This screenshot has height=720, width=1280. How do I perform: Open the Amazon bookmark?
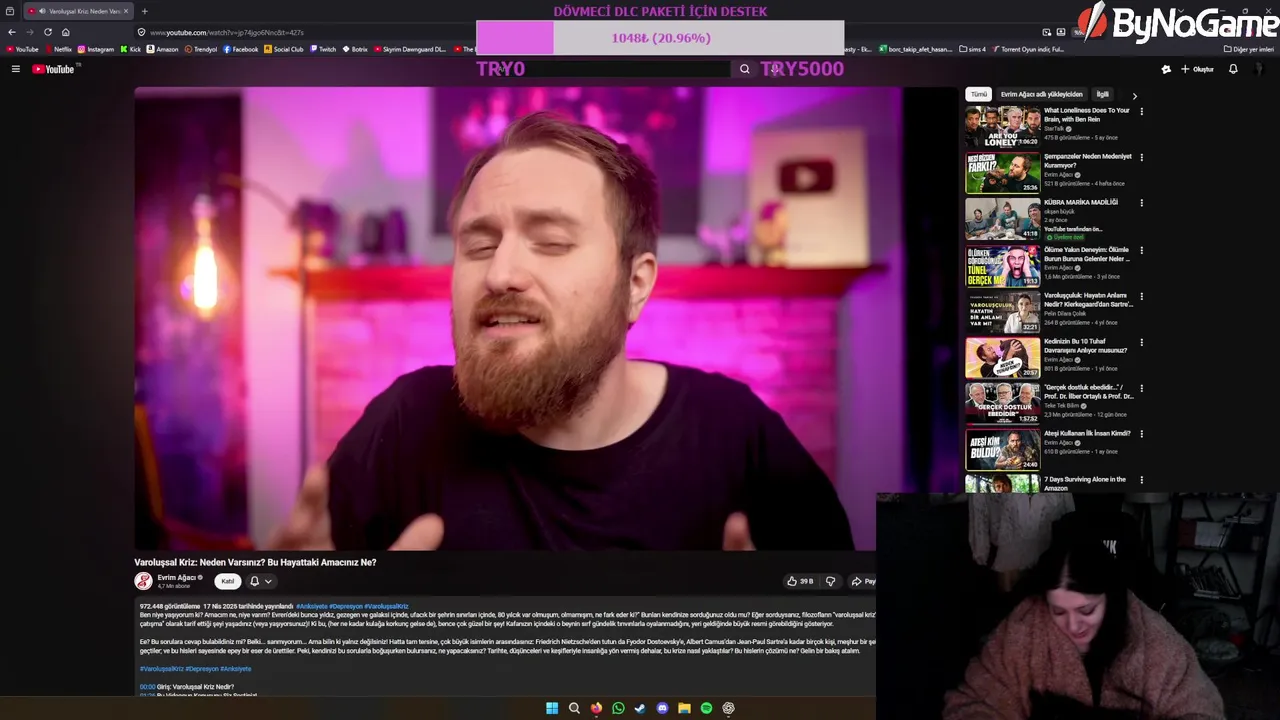click(163, 49)
